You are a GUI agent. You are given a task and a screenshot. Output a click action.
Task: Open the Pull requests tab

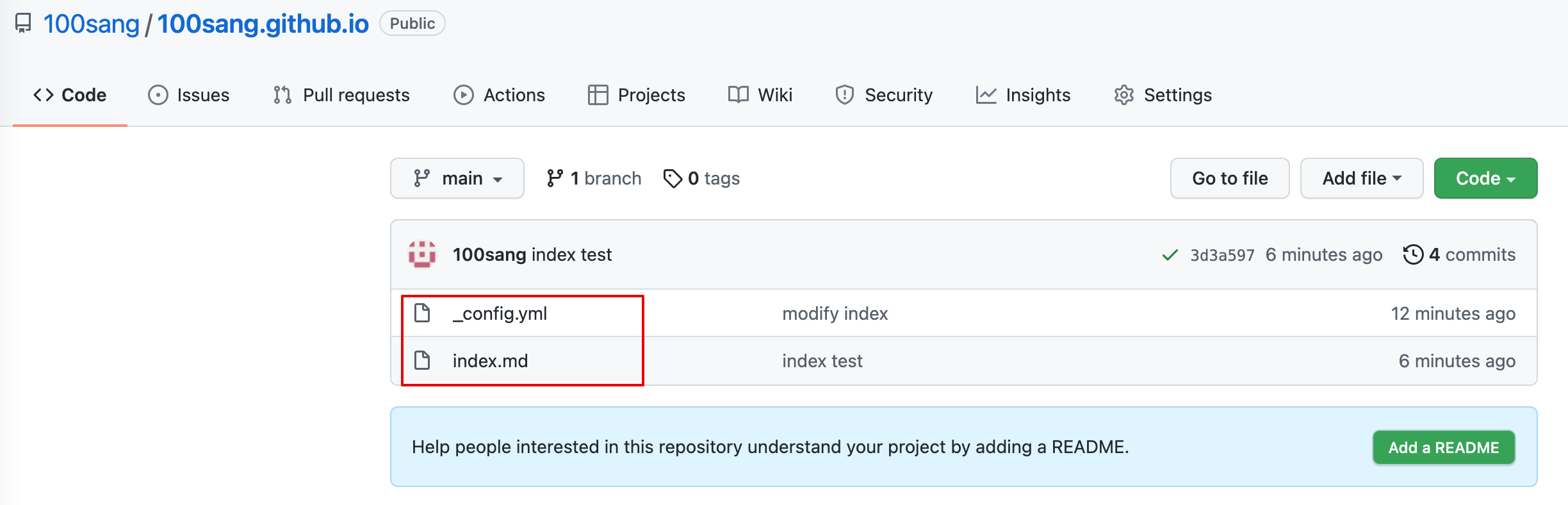[341, 95]
